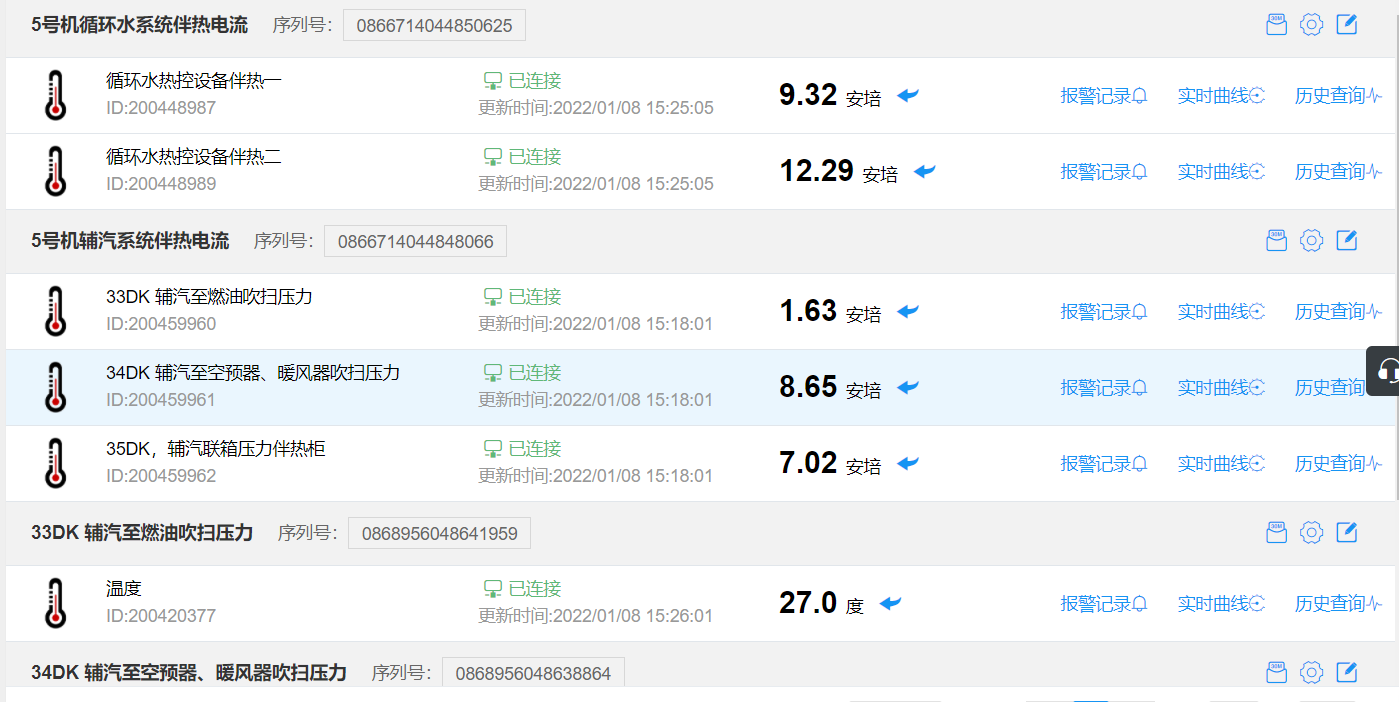Open 历史查询 for the 温度 sensor
Screen dimensions: 1399x702
(x=1338, y=604)
